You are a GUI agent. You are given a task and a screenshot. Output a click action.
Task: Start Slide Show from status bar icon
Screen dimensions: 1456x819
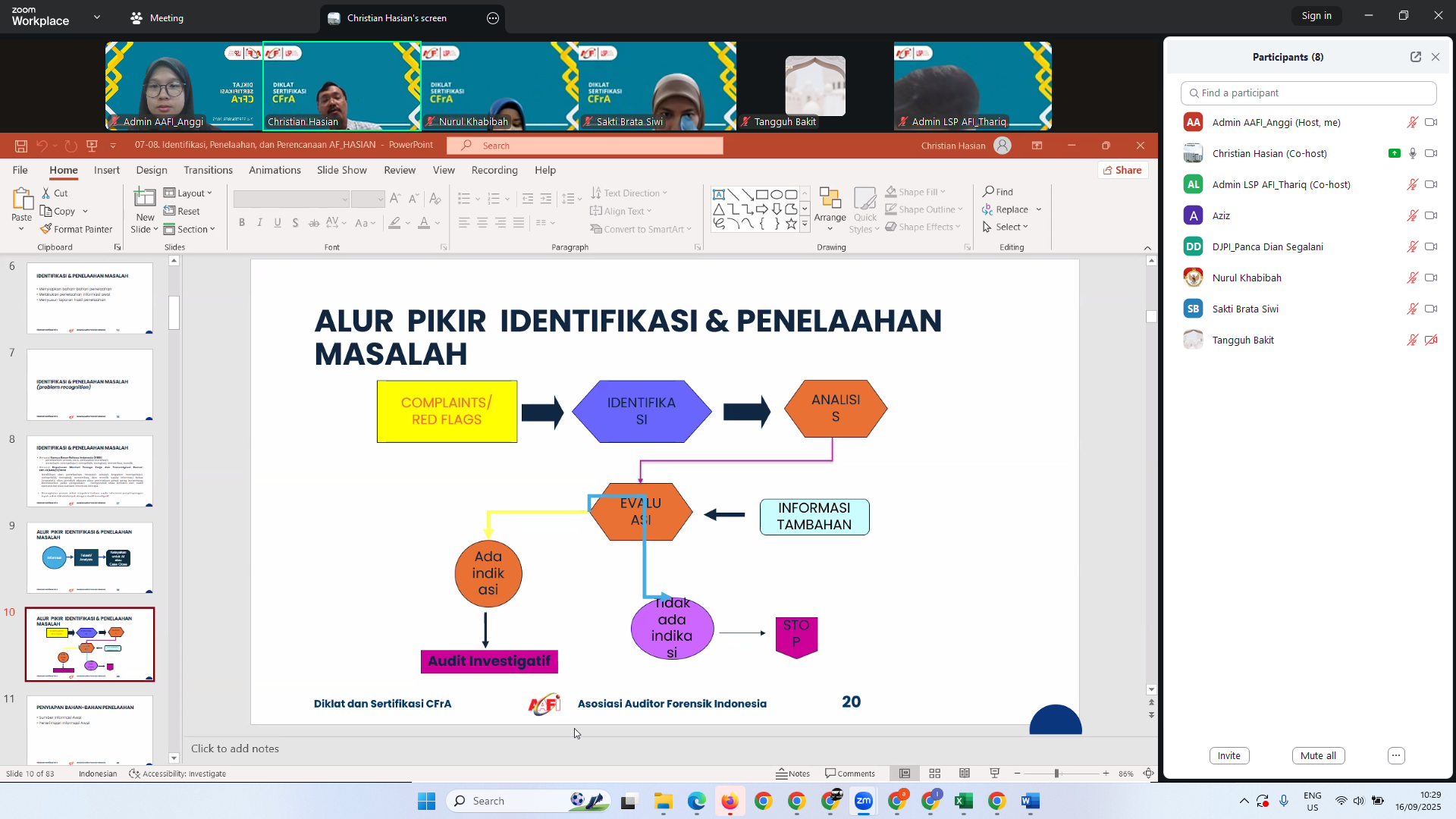[995, 773]
